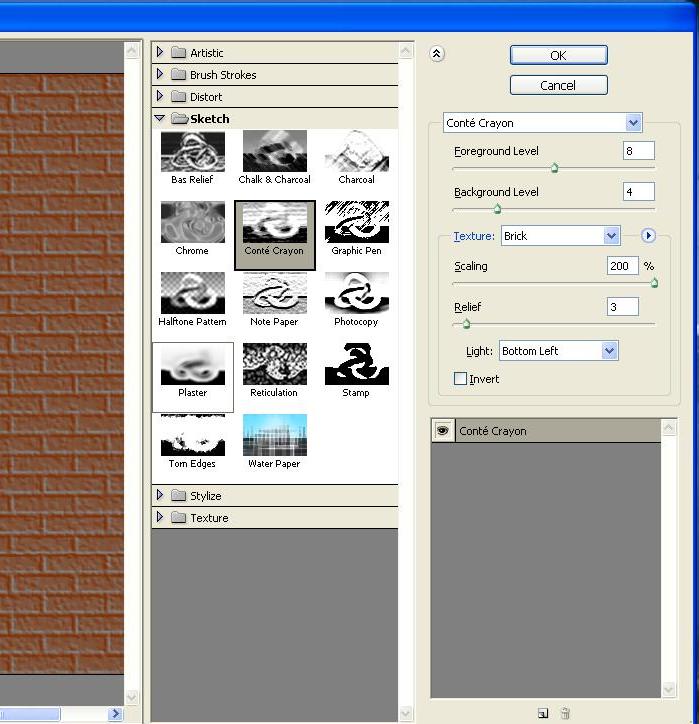699x724 pixels.
Task: Click the Background Level slider handle
Action: click(497, 209)
